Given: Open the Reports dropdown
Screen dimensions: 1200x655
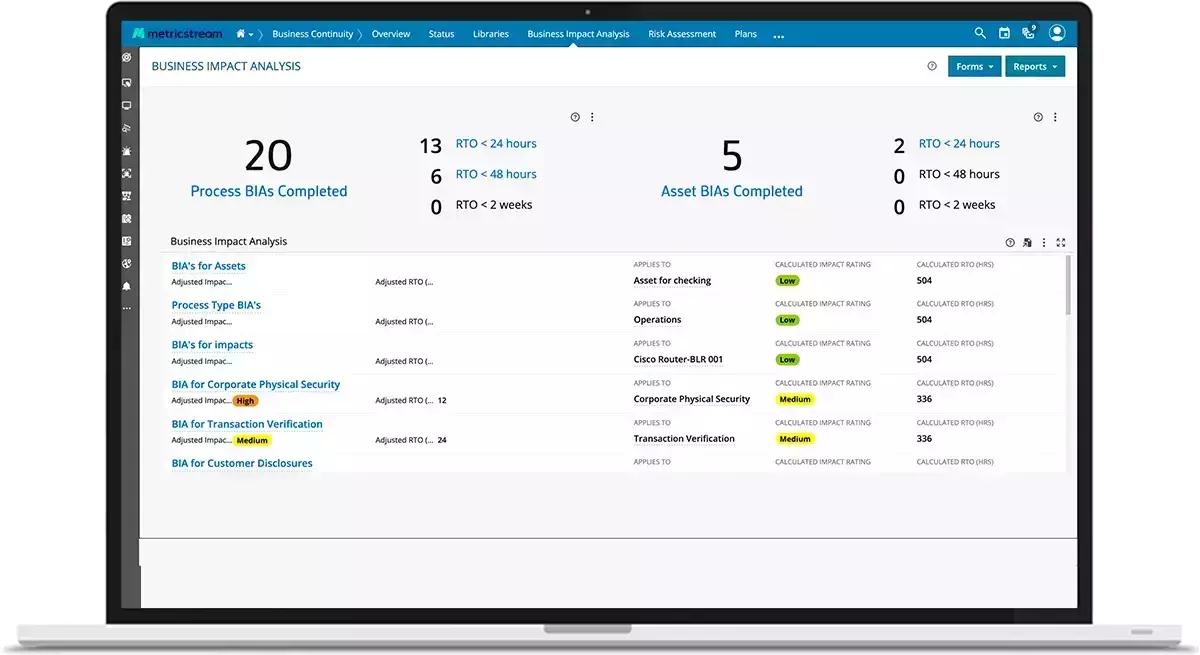Looking at the screenshot, I should [1035, 66].
